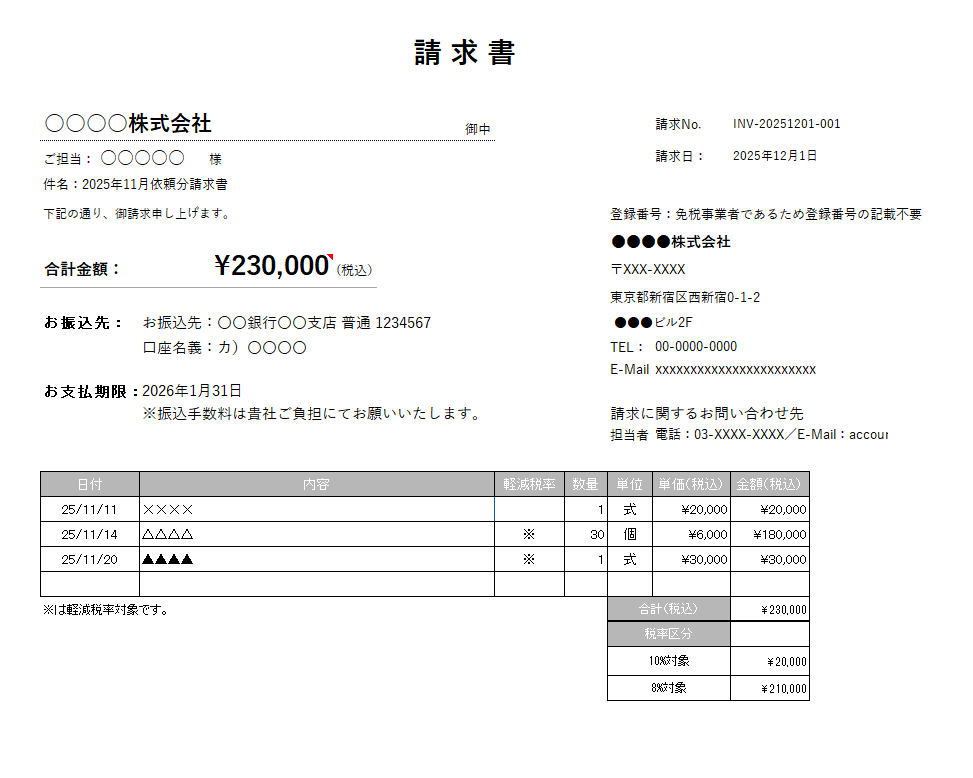This screenshot has height=778, width=973.
Task: Click the 単価(税込) column header
Action: (x=690, y=484)
